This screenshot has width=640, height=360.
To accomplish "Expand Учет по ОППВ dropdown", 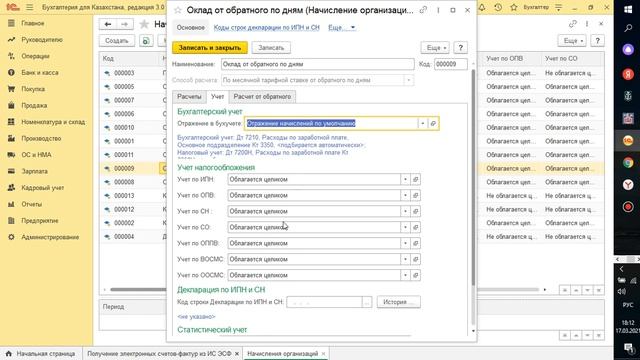I will (x=405, y=243).
